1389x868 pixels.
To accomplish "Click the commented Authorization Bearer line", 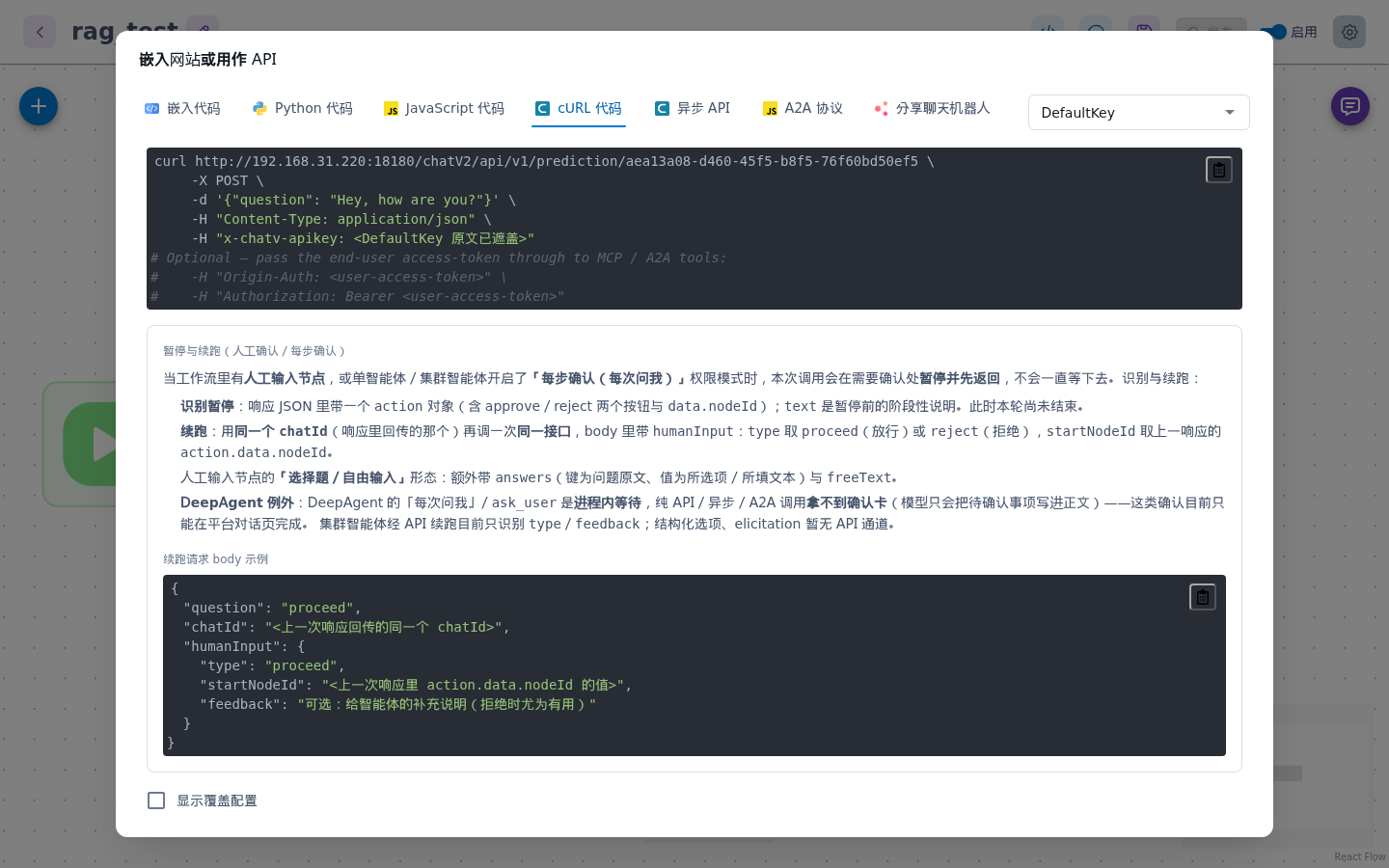I will 357,296.
